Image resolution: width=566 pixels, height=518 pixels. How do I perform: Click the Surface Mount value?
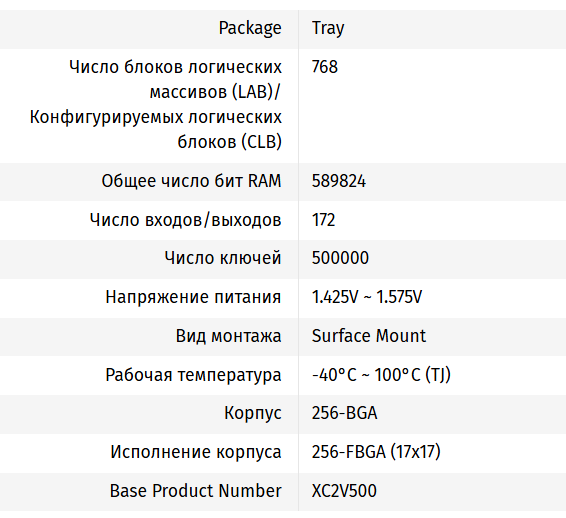coord(369,336)
